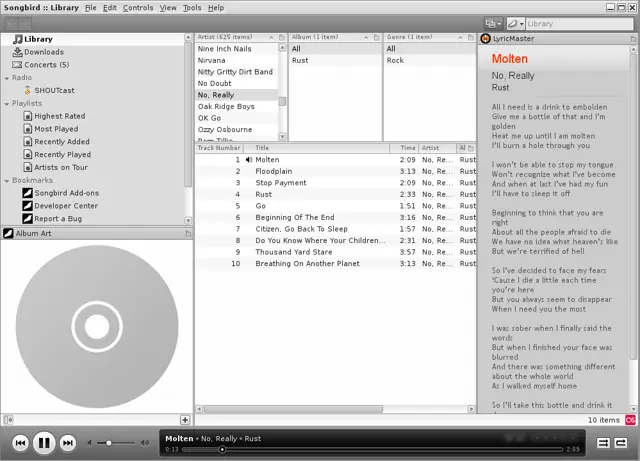Screen dimensions: 640x461
Task: Select Ozzy Osbourne in the artist list
Action: [x=237, y=129]
